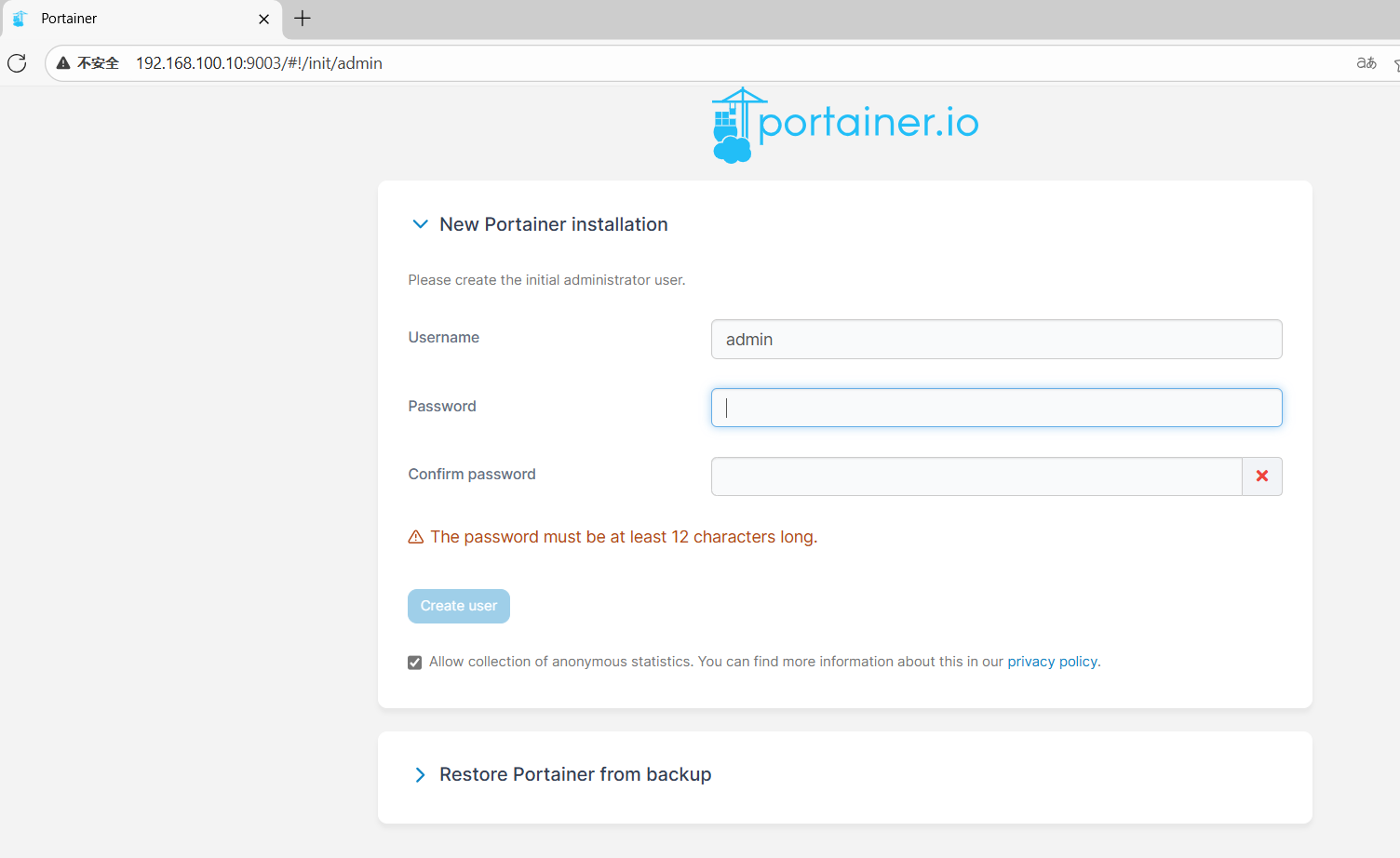Click the 'Password' label

[x=442, y=406]
